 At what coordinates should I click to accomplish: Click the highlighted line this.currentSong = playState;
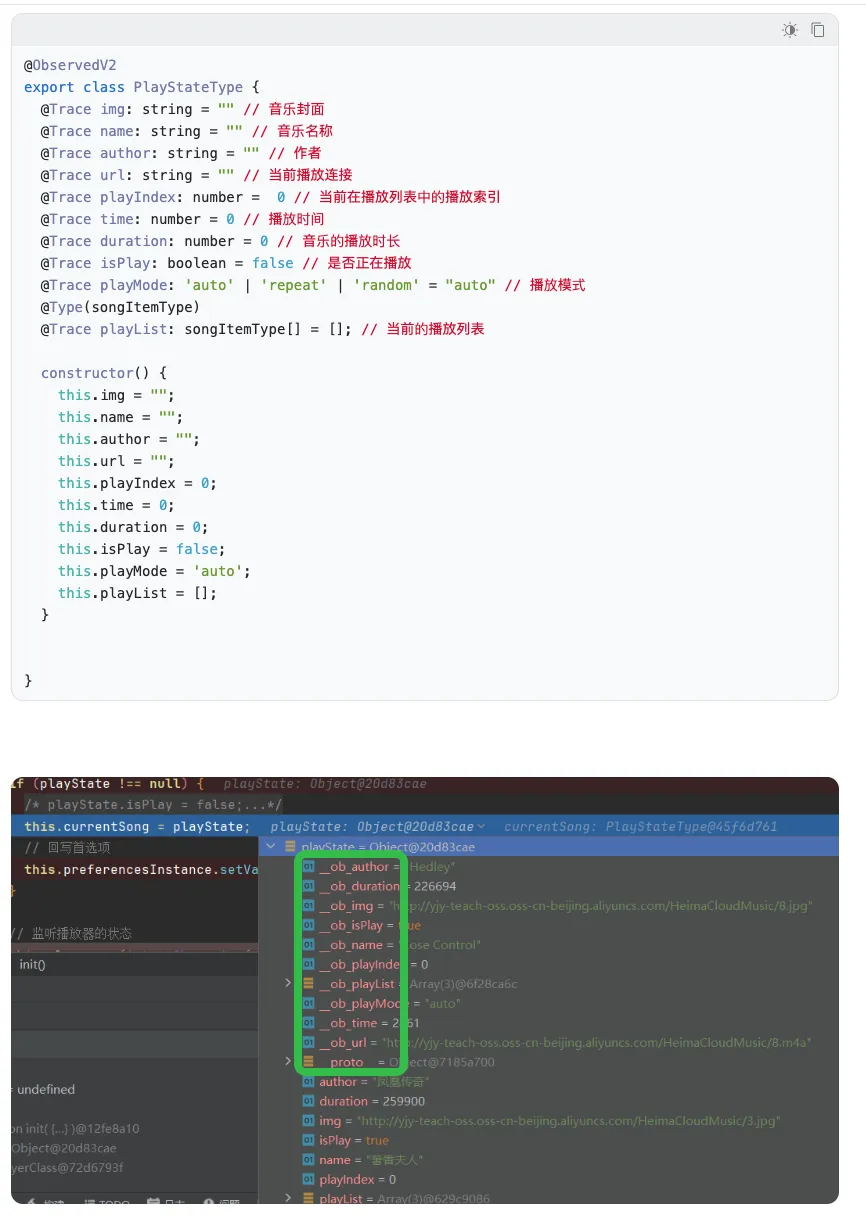pos(135,827)
